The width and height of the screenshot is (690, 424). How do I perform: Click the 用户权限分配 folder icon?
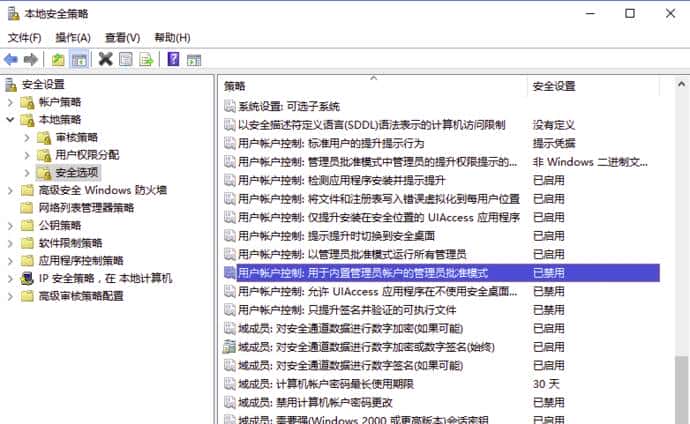click(44, 155)
